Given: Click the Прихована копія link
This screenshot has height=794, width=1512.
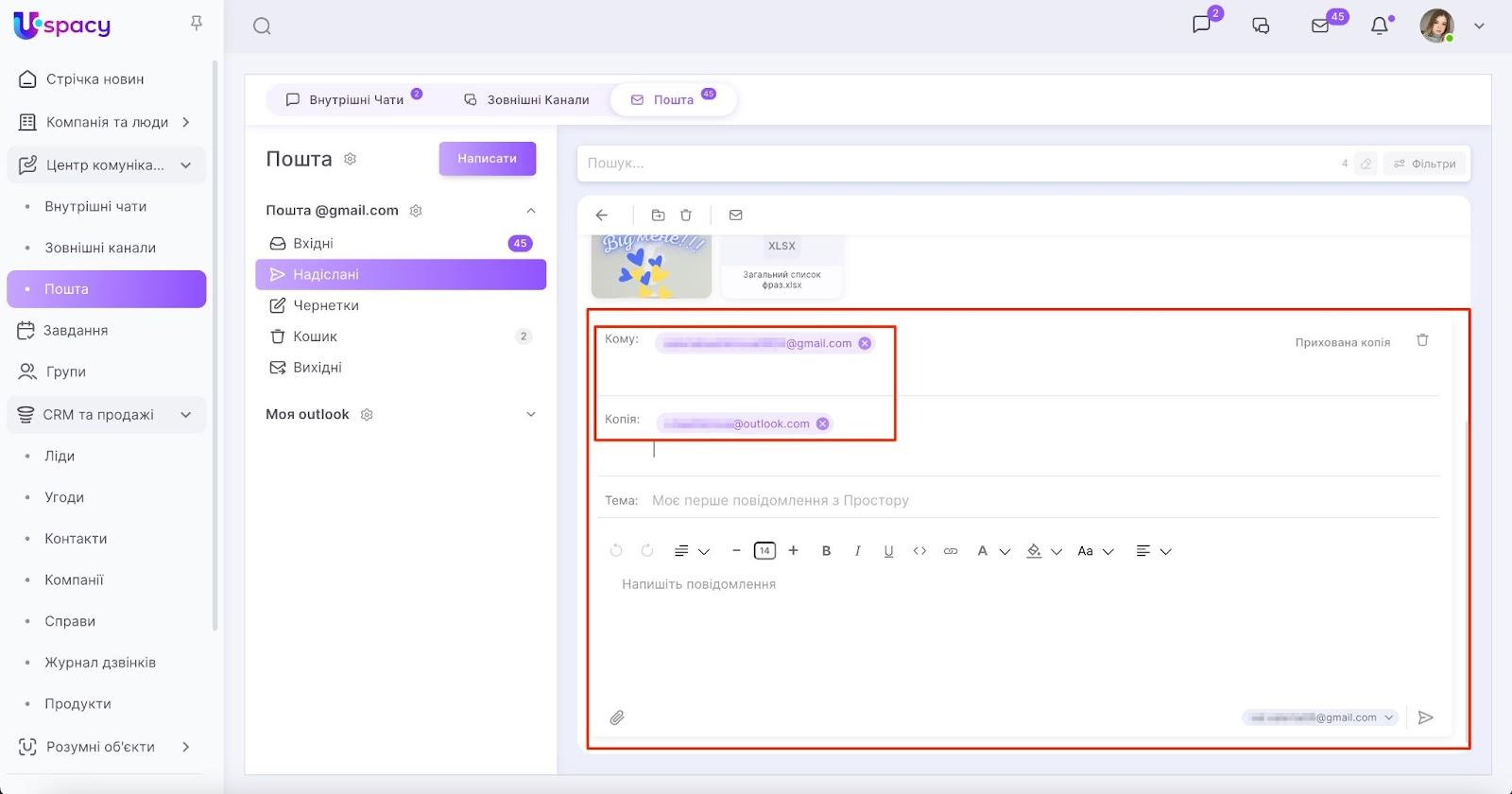Looking at the screenshot, I should (x=1342, y=342).
